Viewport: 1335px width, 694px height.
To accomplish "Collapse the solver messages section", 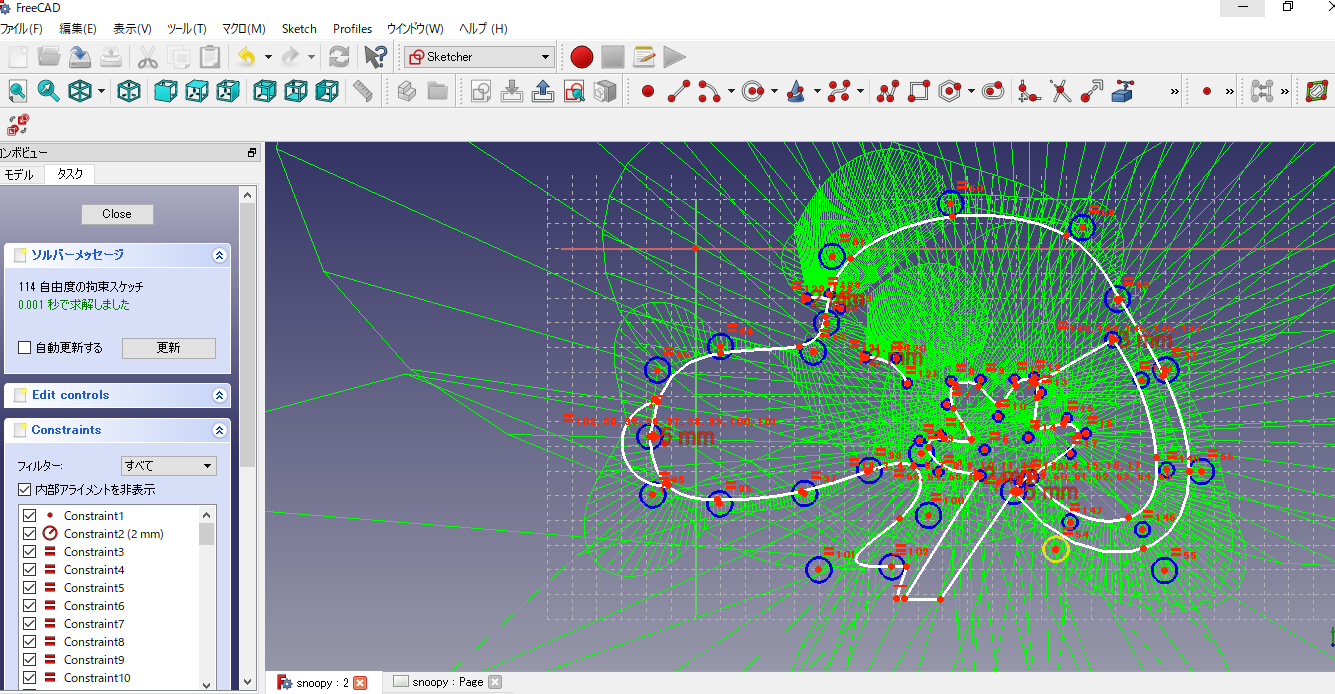I will [x=220, y=256].
